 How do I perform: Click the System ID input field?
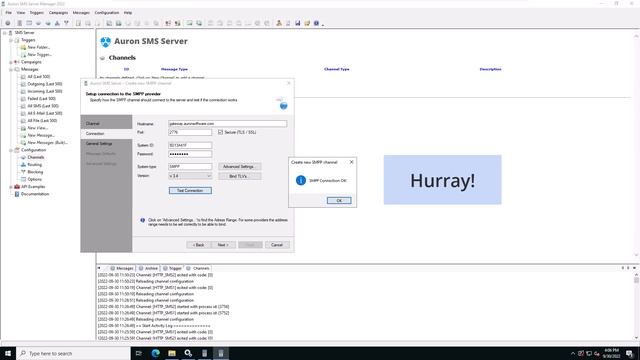[x=190, y=145]
